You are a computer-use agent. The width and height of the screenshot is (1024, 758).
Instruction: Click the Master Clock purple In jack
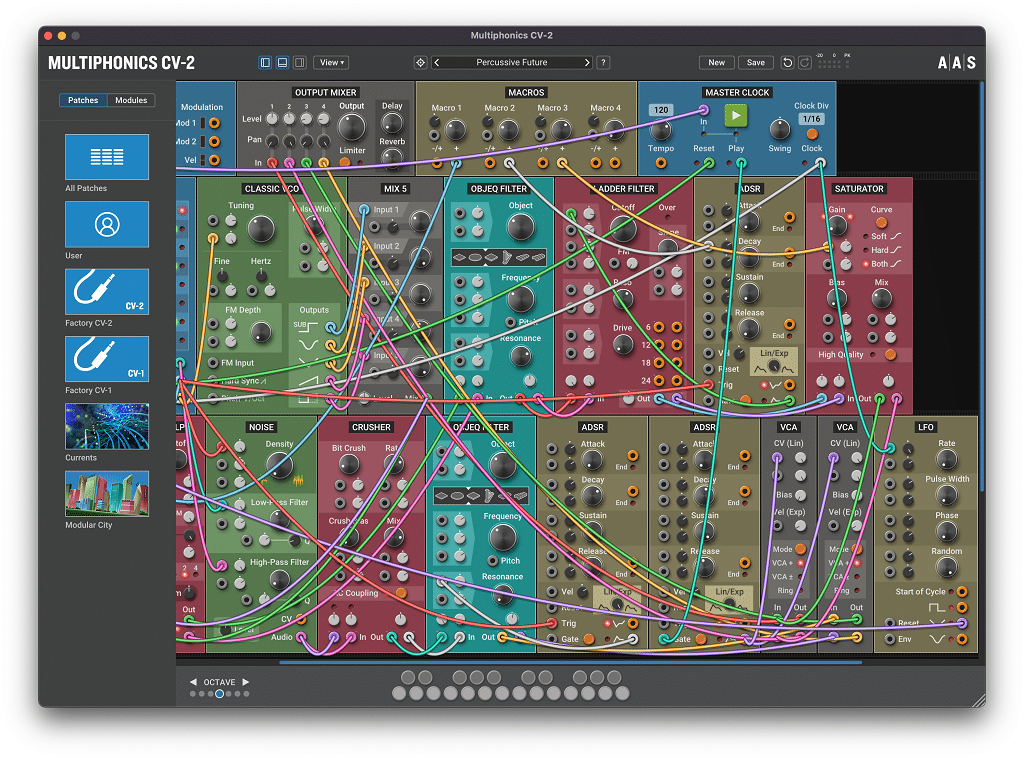pos(703,110)
